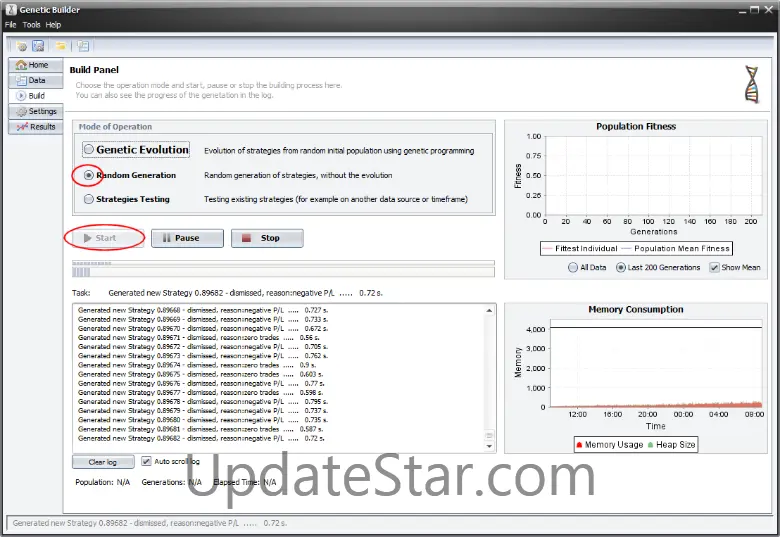Click the DNA helix logo icon
Viewport: 780px width, 537px height.
(752, 85)
